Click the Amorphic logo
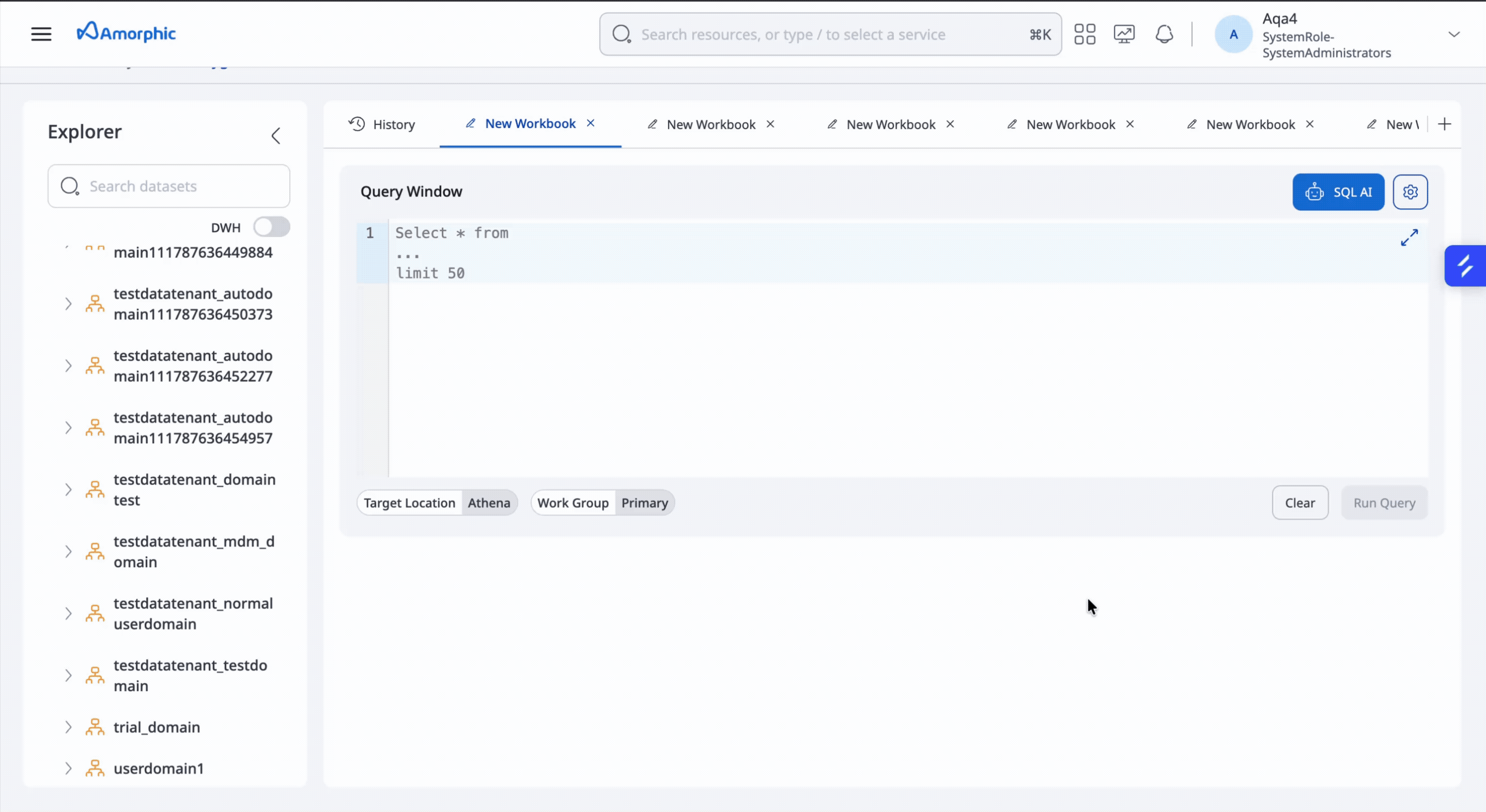 coord(127,33)
